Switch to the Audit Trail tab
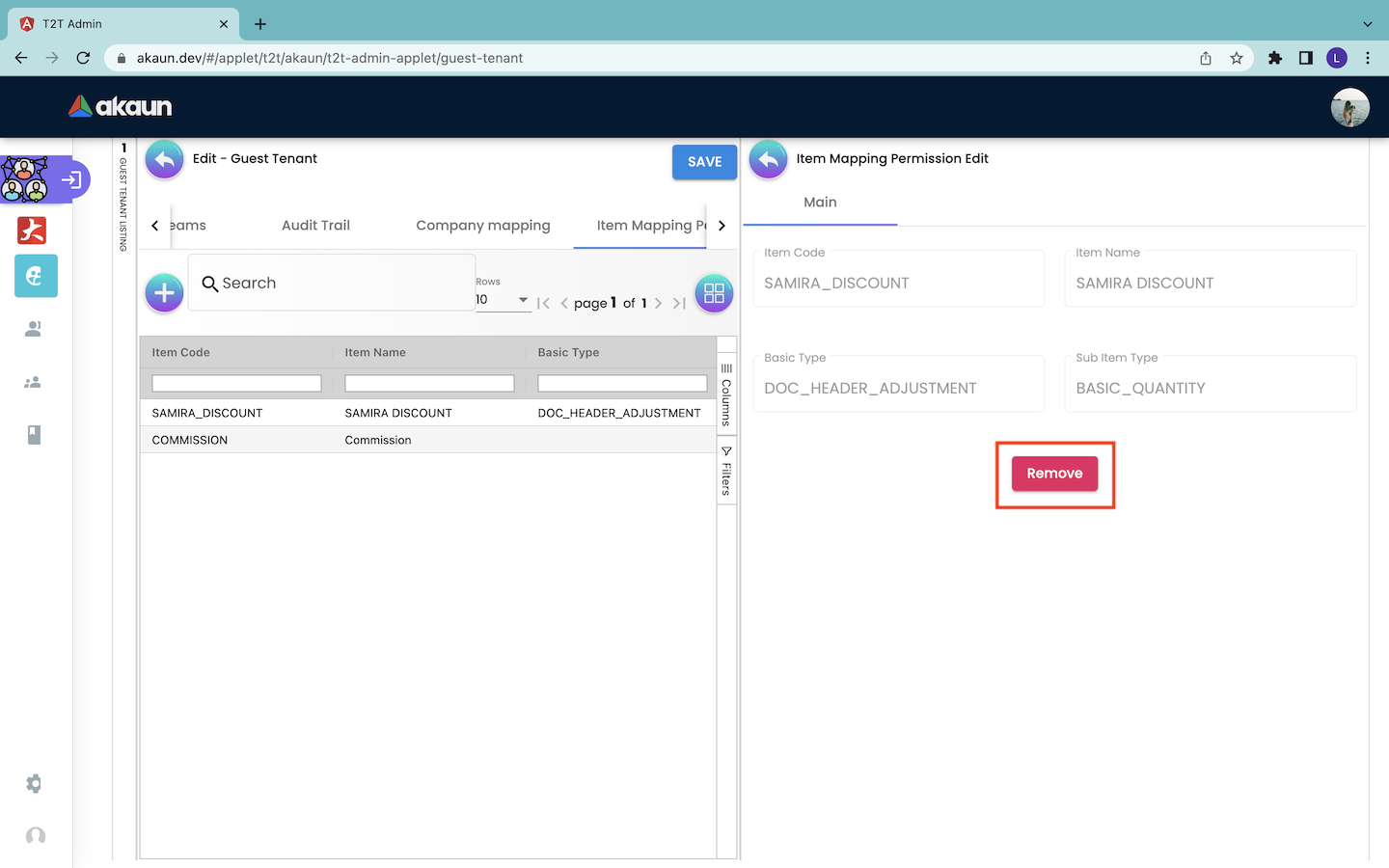Viewport: 1389px width, 868px height. [315, 226]
